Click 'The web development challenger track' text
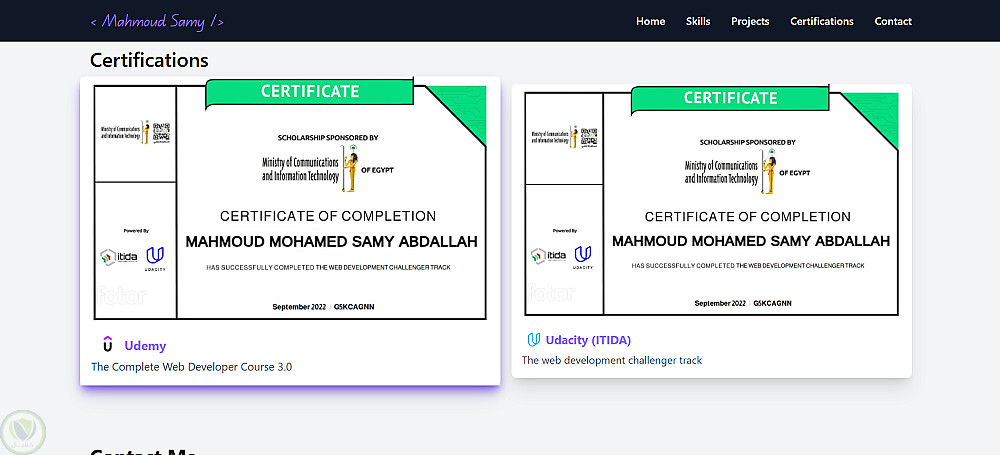Screen dimensions: 1000x455 [612, 361]
